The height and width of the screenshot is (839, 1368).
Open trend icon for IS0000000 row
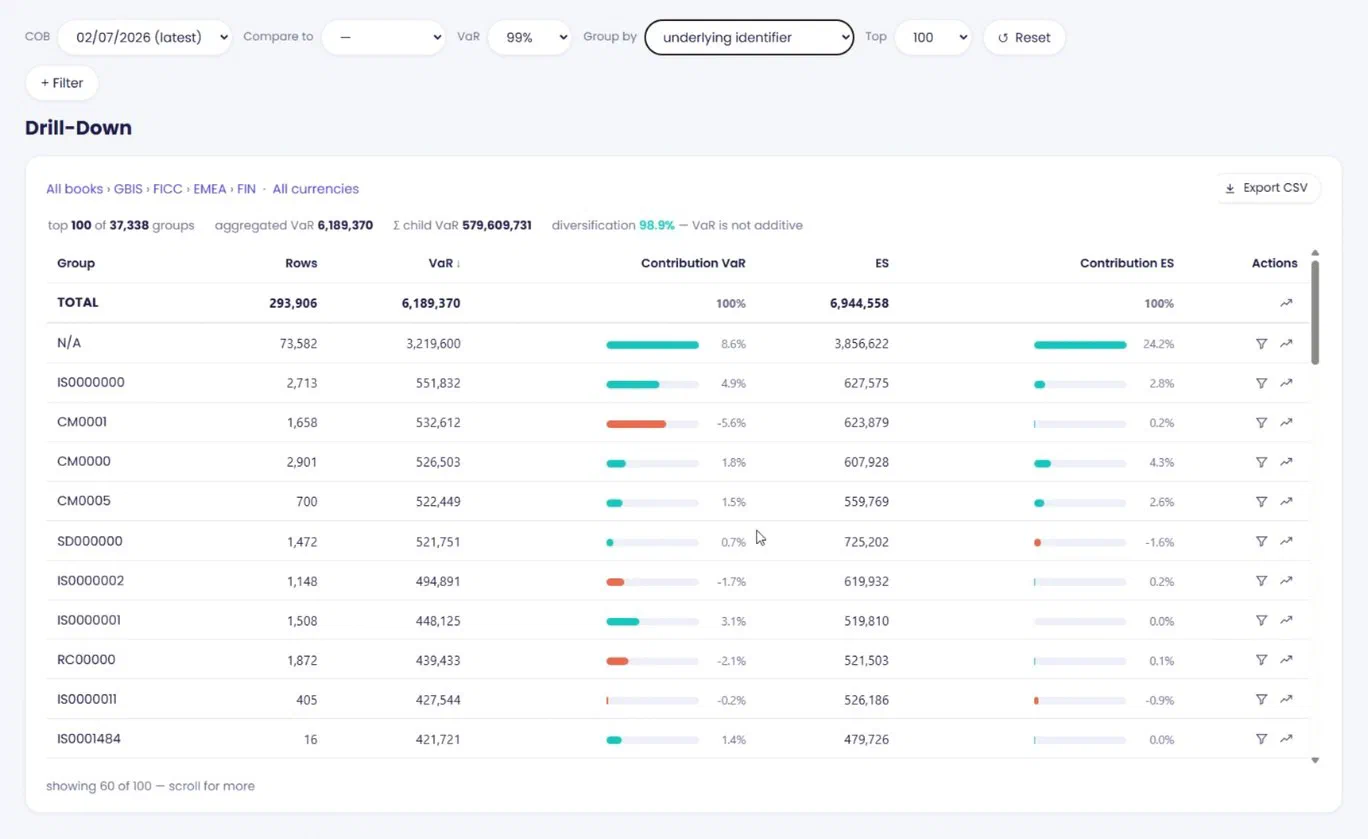(x=1286, y=383)
